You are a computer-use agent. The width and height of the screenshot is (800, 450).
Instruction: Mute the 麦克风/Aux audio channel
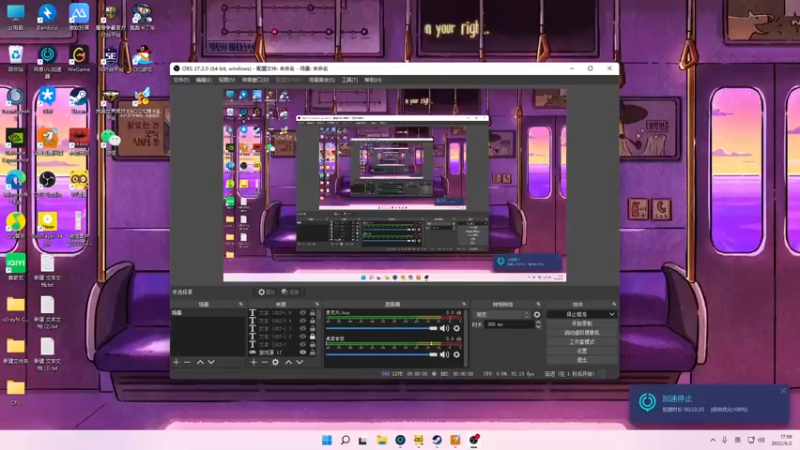tap(444, 329)
